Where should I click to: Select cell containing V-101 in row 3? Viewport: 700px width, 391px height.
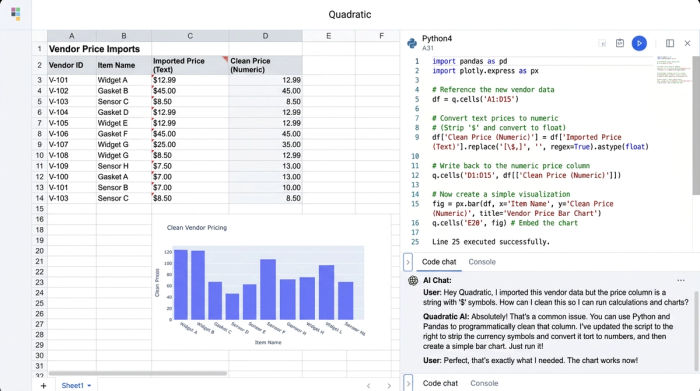pos(71,80)
